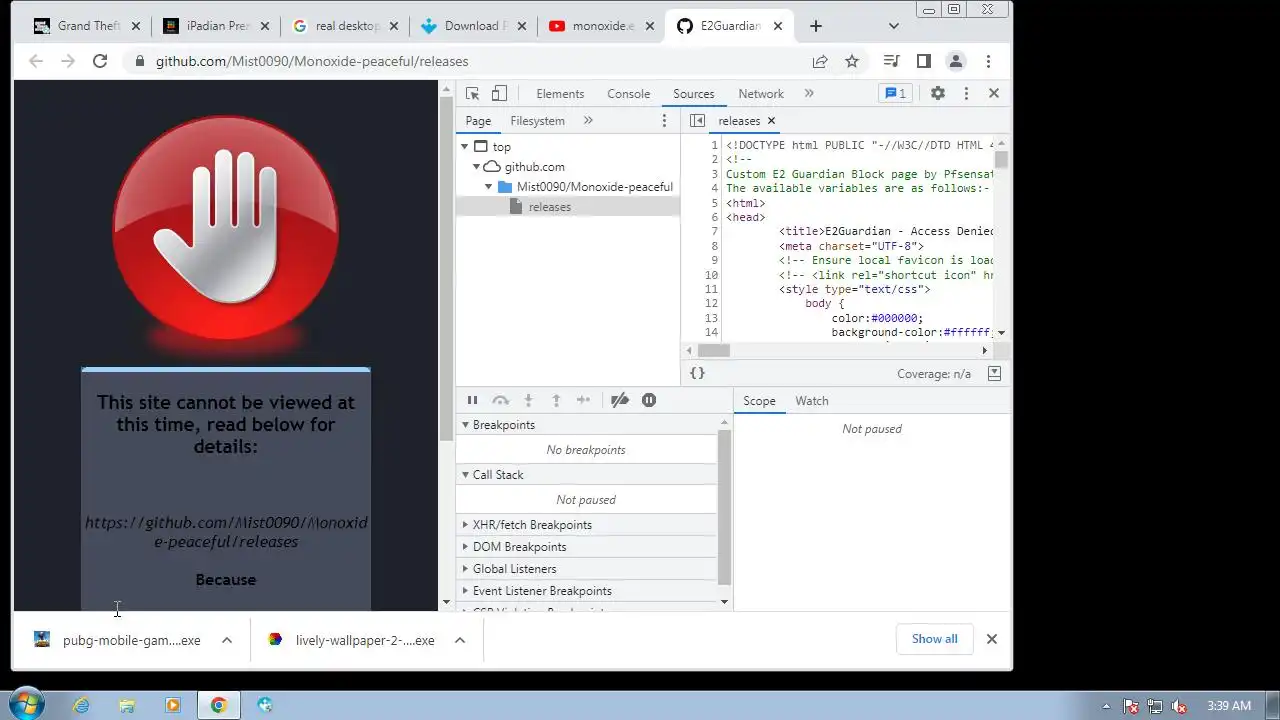Click the share page icon

pos(820,61)
